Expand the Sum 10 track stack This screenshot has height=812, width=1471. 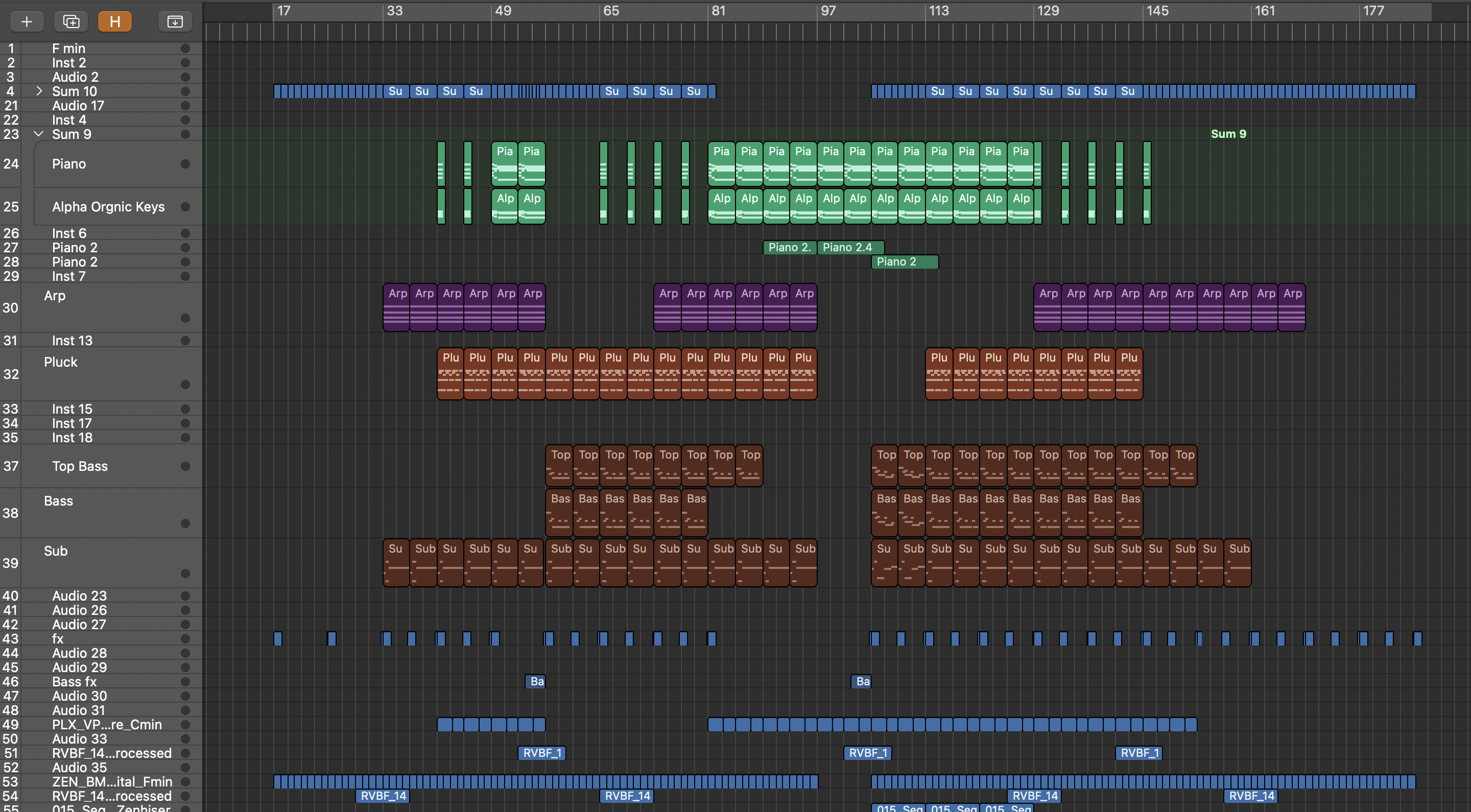(39, 91)
